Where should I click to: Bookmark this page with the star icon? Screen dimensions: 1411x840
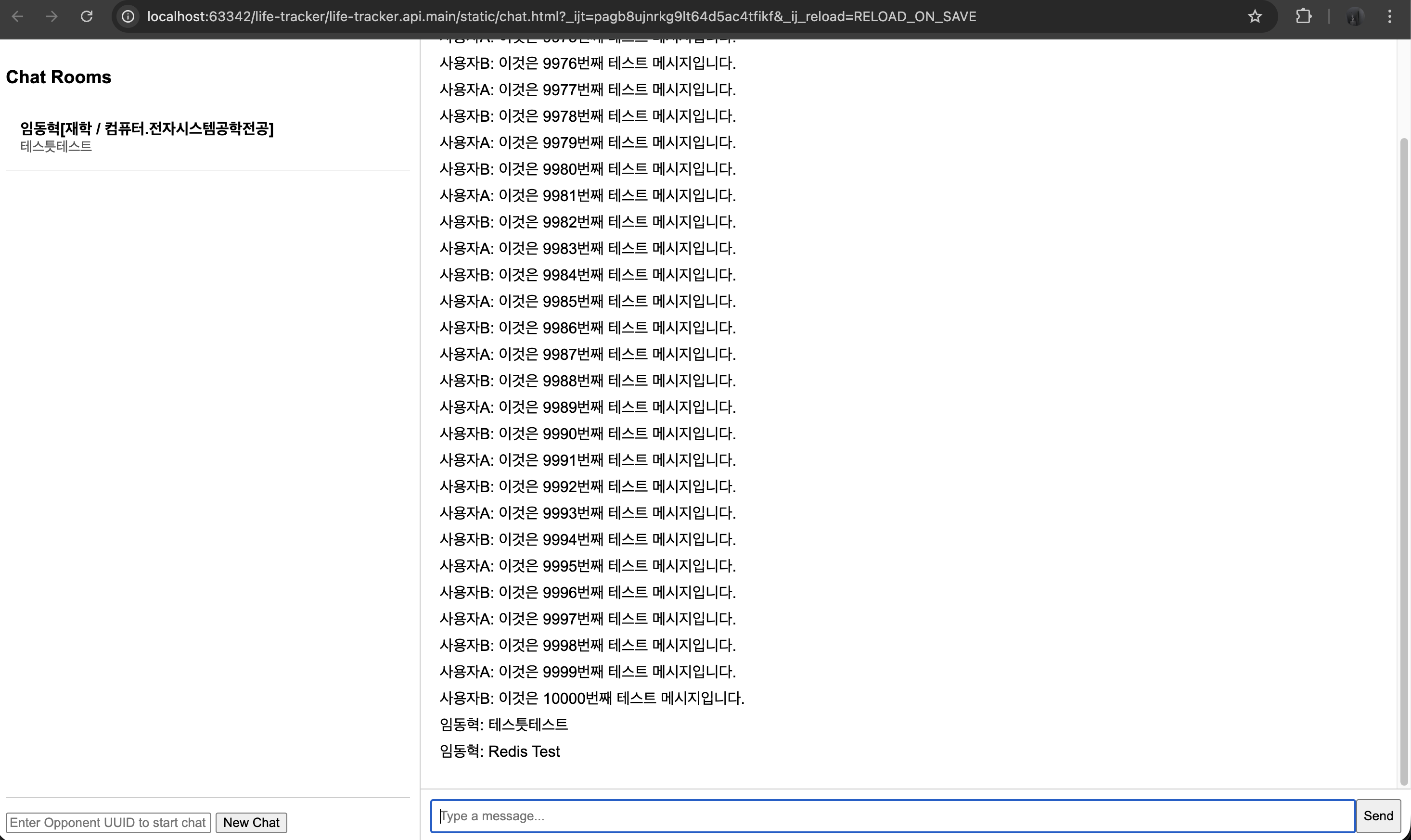click(1255, 16)
